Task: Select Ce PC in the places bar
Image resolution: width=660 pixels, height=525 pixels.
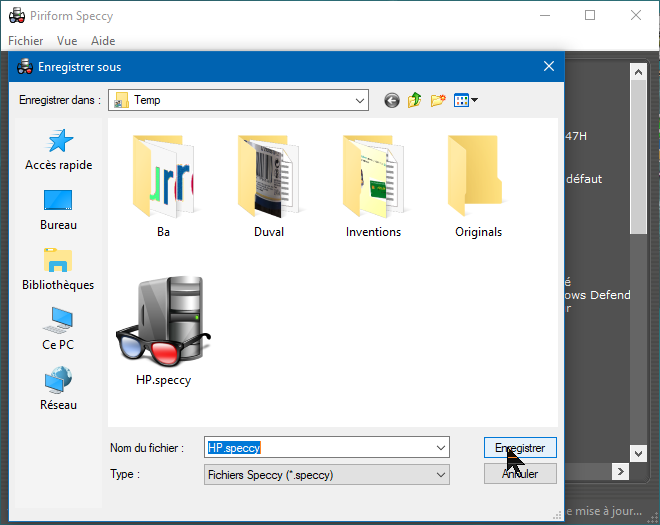Action: click(x=59, y=330)
